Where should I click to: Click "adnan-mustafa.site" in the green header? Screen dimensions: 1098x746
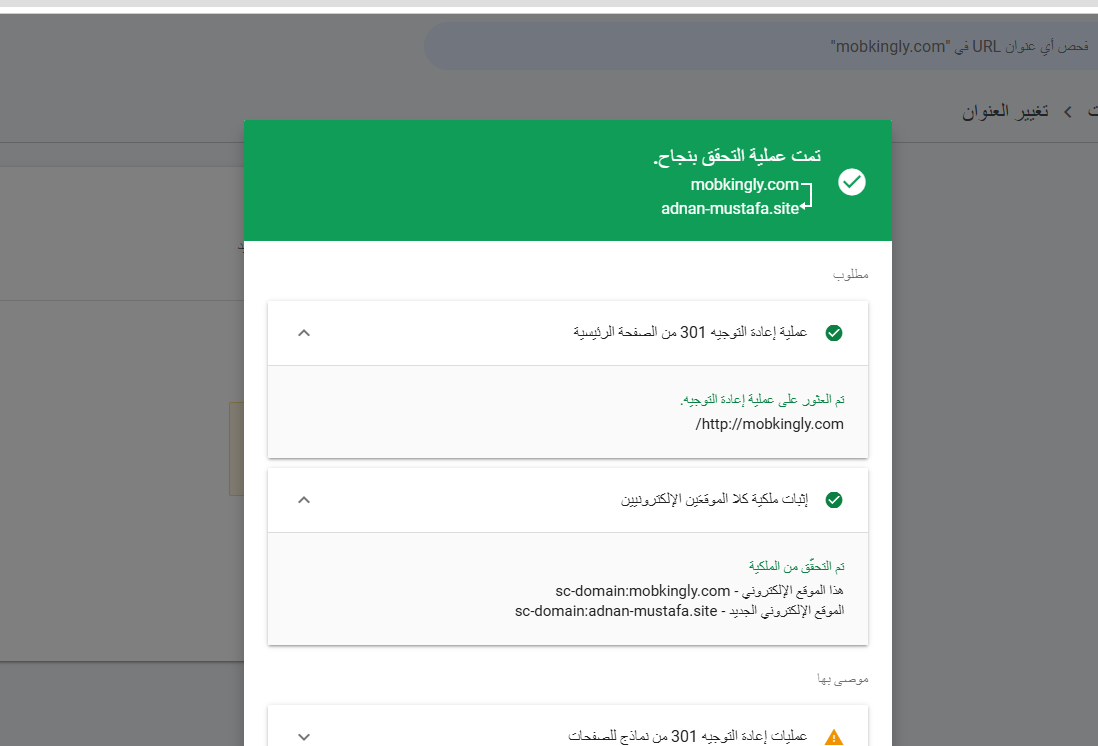point(730,208)
